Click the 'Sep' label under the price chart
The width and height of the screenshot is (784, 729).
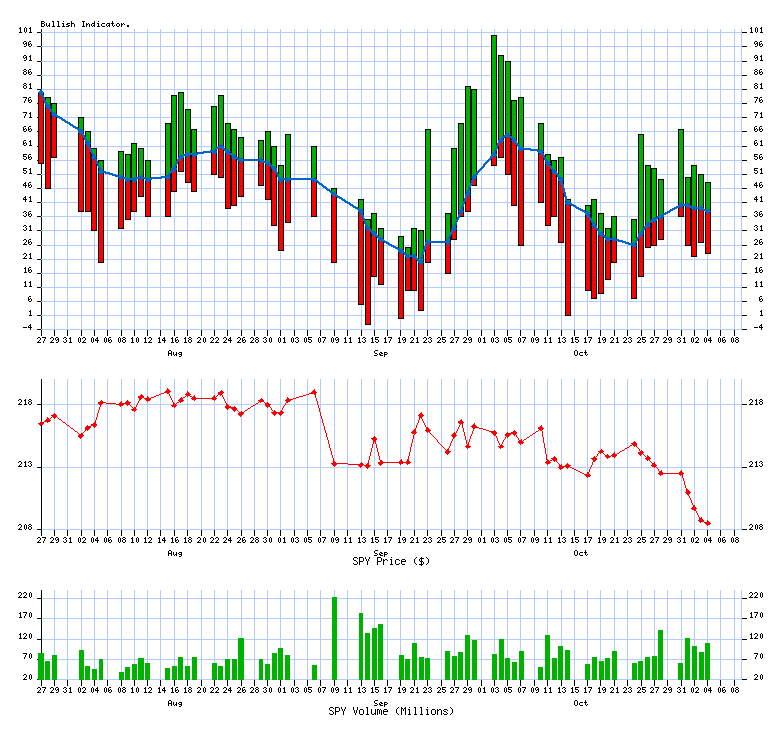coord(381,552)
